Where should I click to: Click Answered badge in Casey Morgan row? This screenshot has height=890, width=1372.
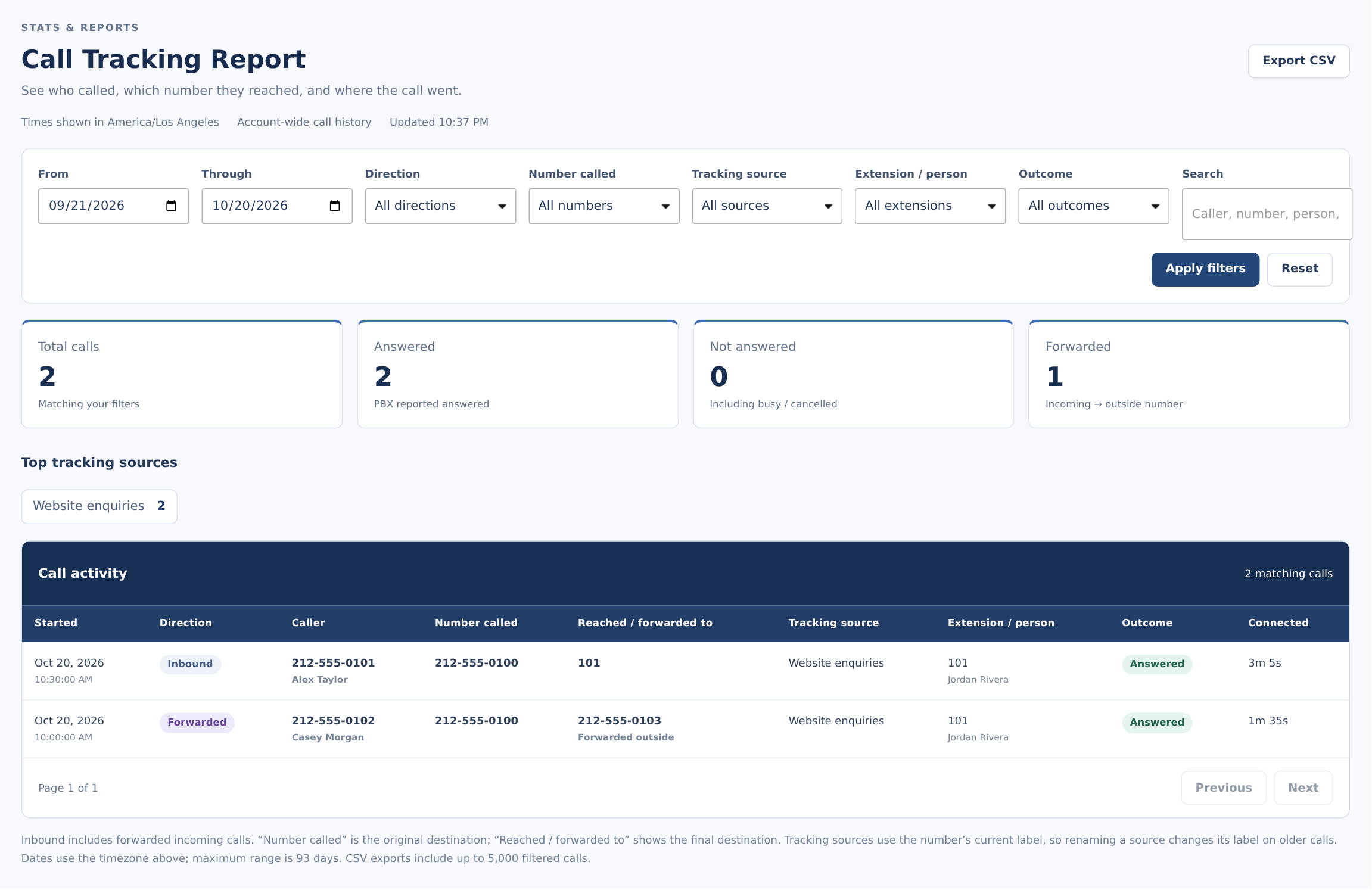(x=1156, y=723)
